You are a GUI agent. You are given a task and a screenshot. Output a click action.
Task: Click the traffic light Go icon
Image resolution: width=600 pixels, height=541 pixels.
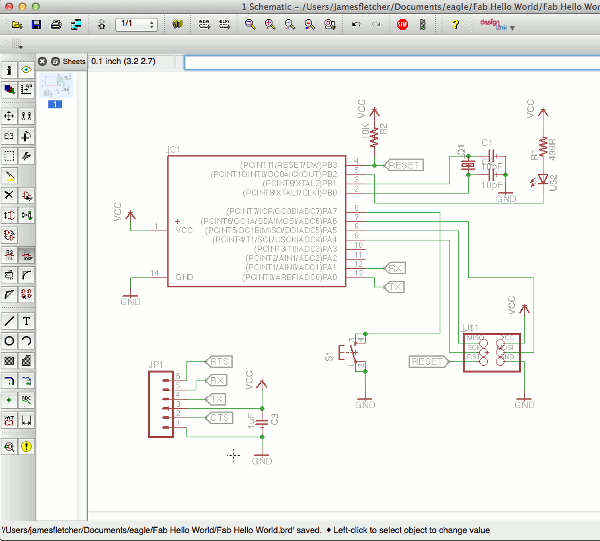click(x=422, y=25)
